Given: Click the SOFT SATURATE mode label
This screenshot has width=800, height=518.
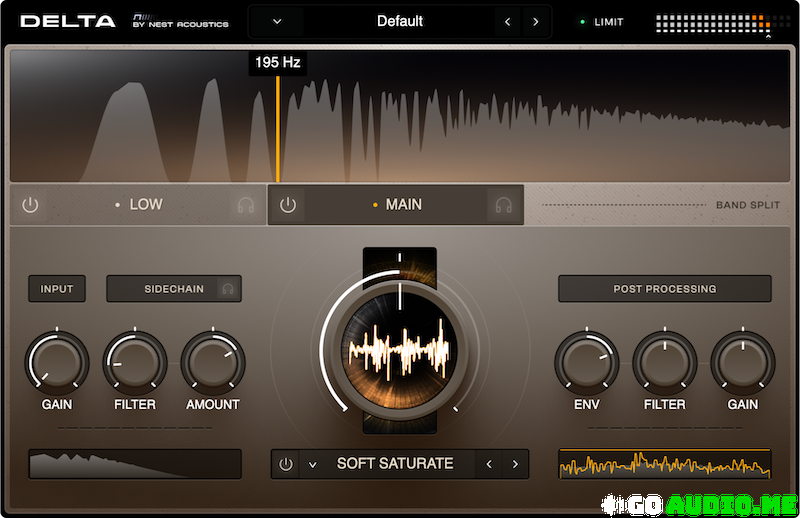Looking at the screenshot, I should [x=395, y=463].
